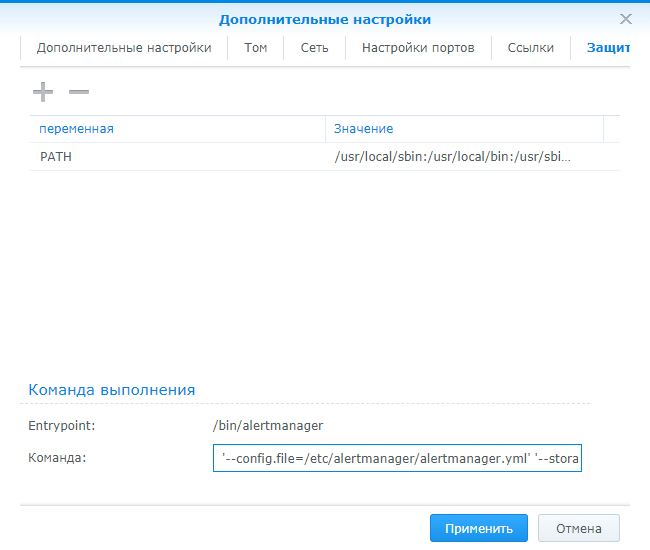Click the dialog title Дополнительные настройки
The image size is (650, 550).
click(x=325, y=19)
